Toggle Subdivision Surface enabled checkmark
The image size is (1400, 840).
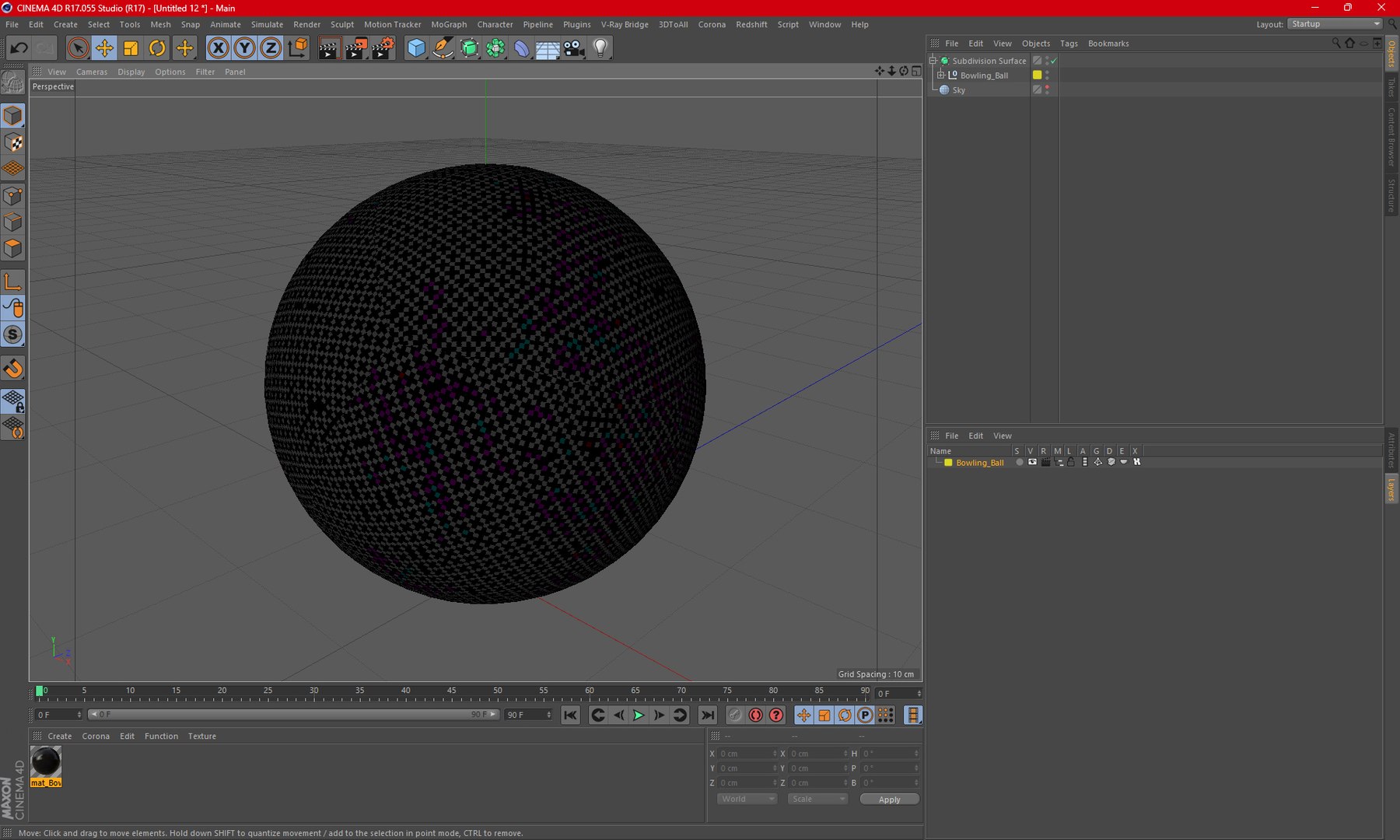(x=1054, y=61)
